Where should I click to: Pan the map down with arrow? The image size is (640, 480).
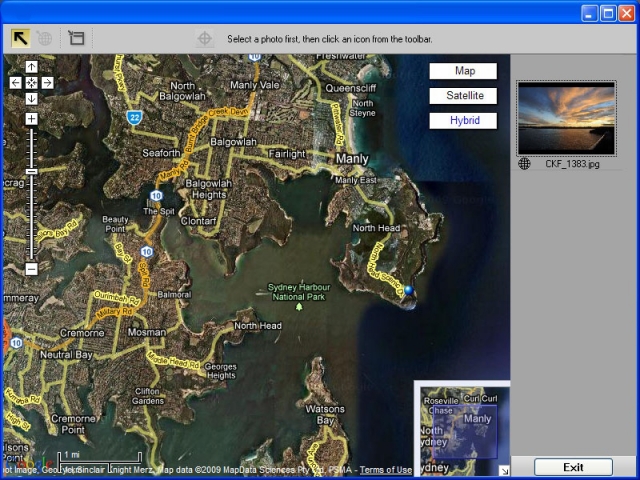31,99
